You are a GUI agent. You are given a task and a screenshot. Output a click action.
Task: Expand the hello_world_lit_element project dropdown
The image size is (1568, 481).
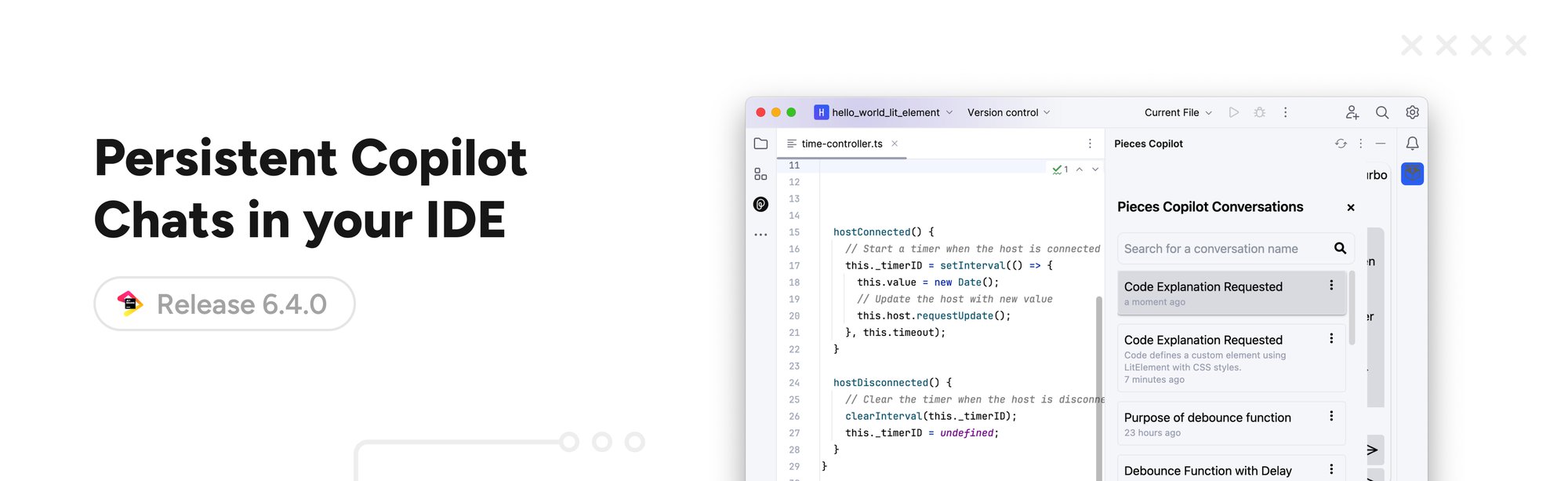949,112
